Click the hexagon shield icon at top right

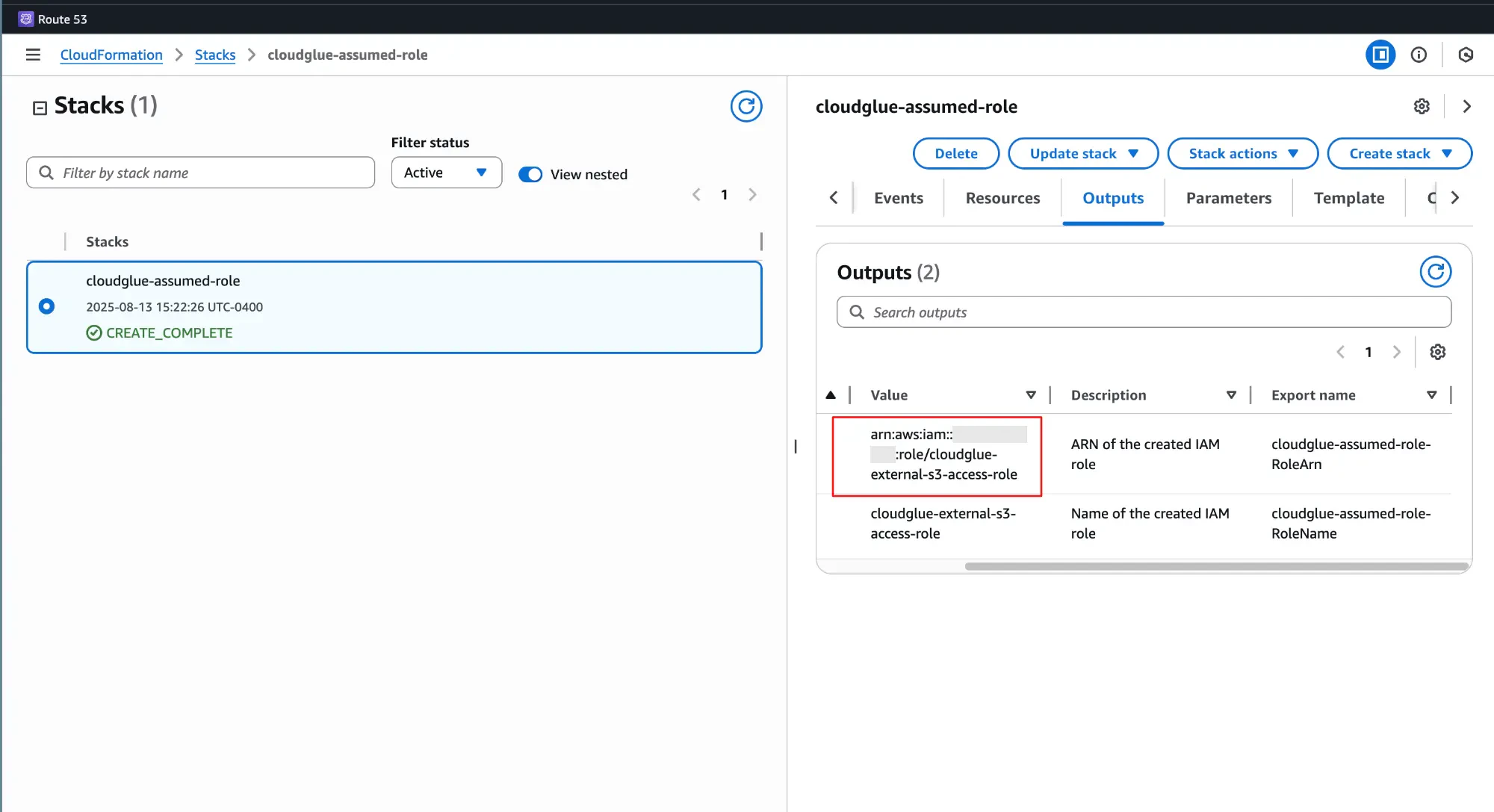[1466, 55]
